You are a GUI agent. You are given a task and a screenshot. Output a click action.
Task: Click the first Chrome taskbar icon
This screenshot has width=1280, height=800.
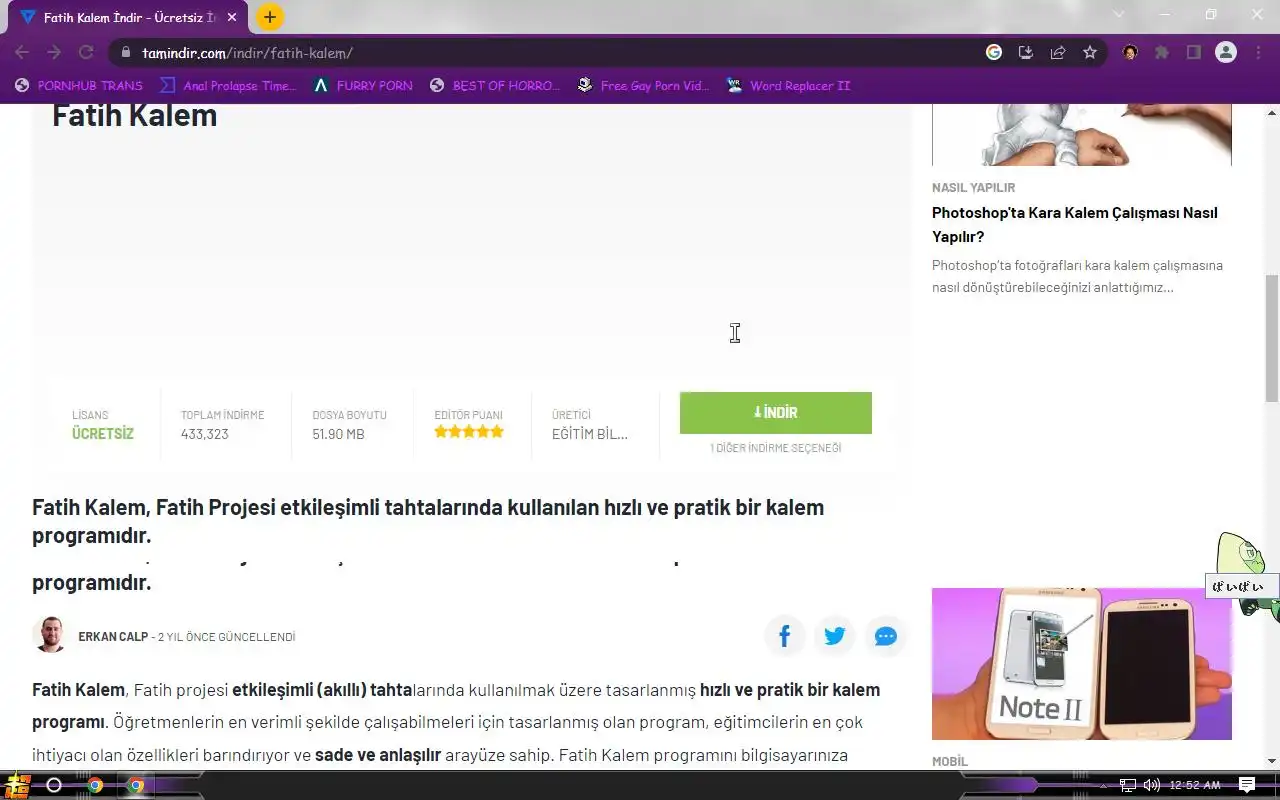click(95, 785)
